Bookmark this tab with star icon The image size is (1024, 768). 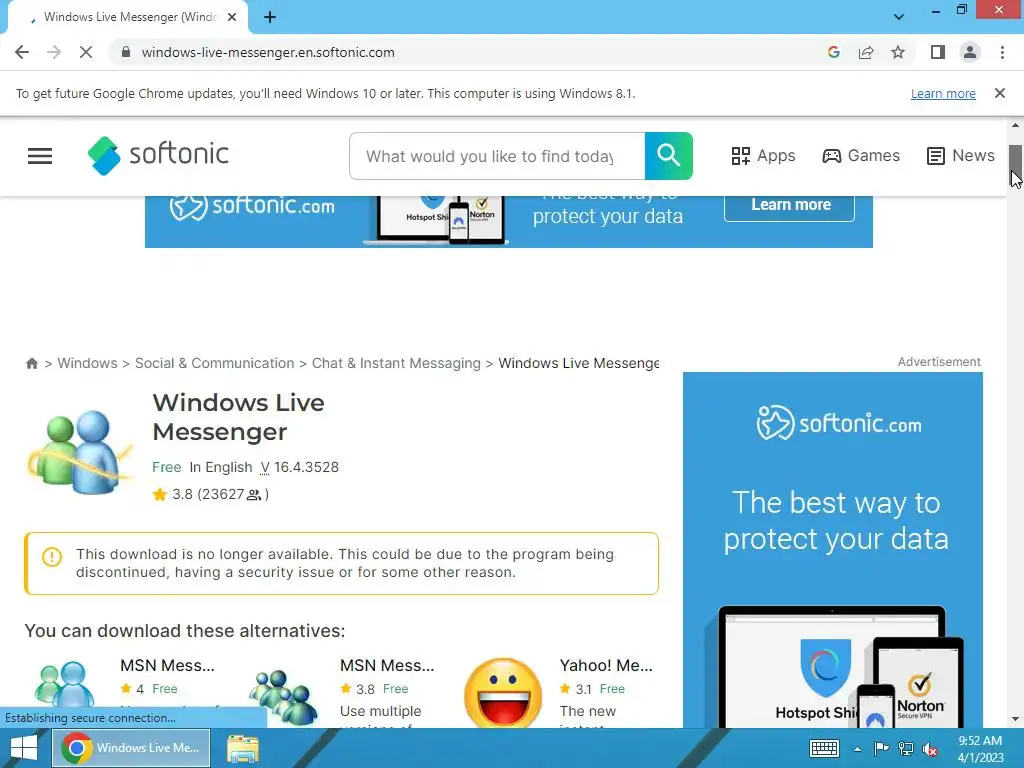pyautogui.click(x=898, y=52)
